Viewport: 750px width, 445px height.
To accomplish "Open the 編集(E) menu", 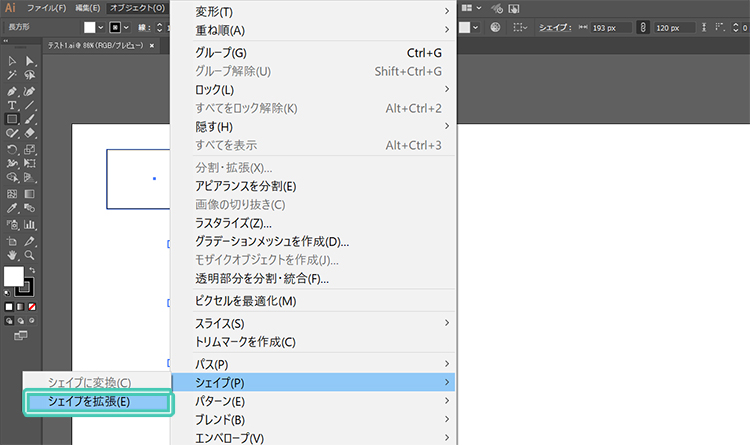I will [x=88, y=8].
